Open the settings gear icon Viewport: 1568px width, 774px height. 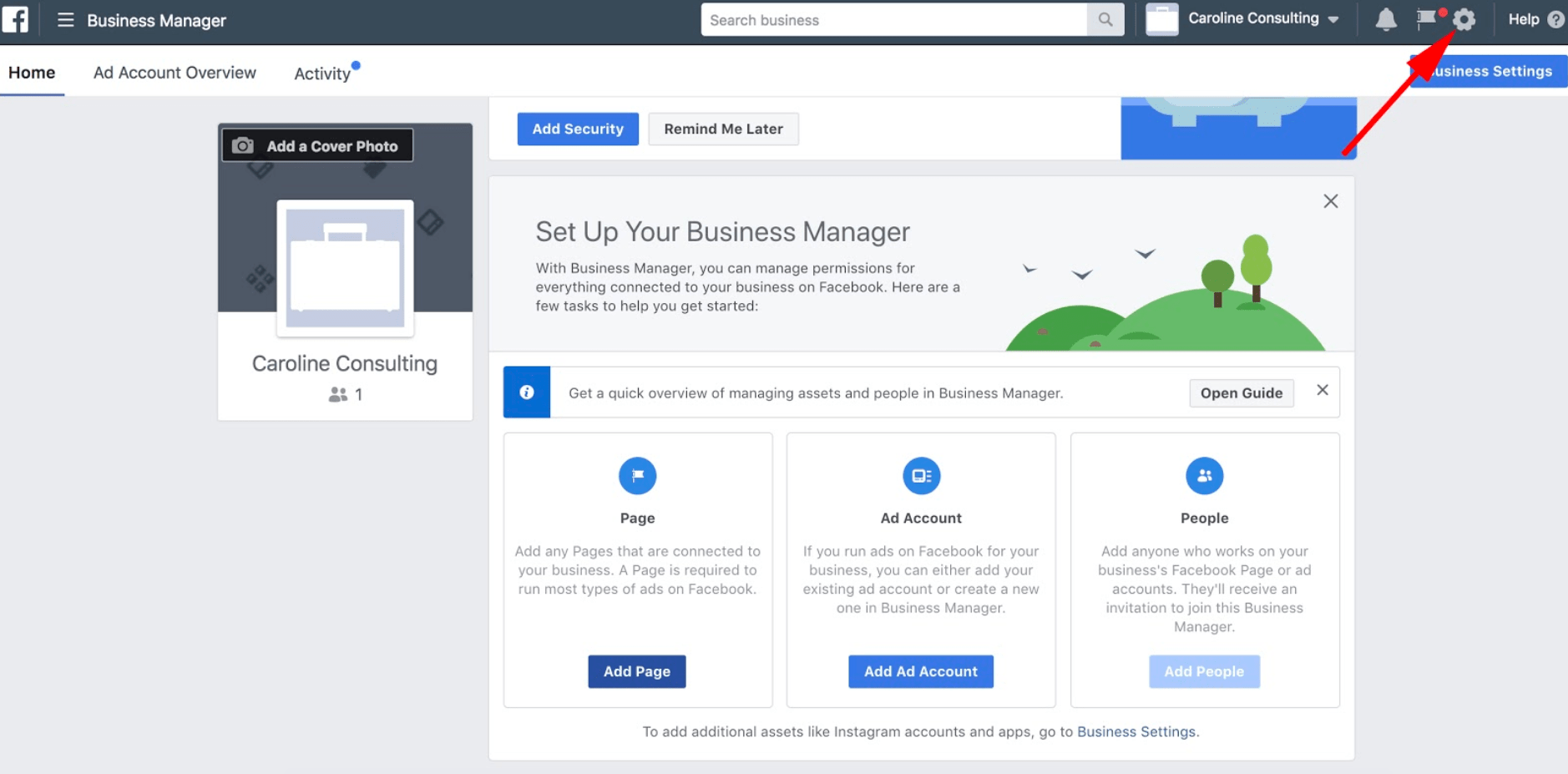point(1464,20)
